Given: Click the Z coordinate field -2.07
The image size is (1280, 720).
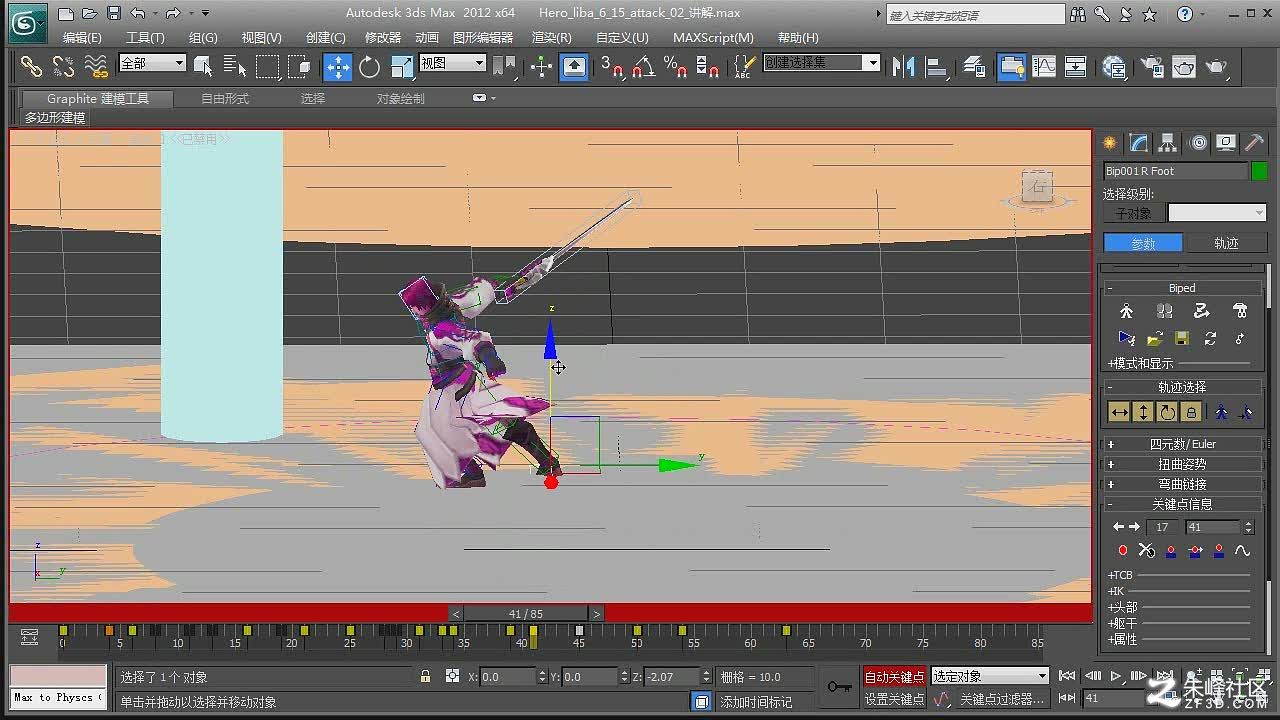Looking at the screenshot, I should 671,677.
